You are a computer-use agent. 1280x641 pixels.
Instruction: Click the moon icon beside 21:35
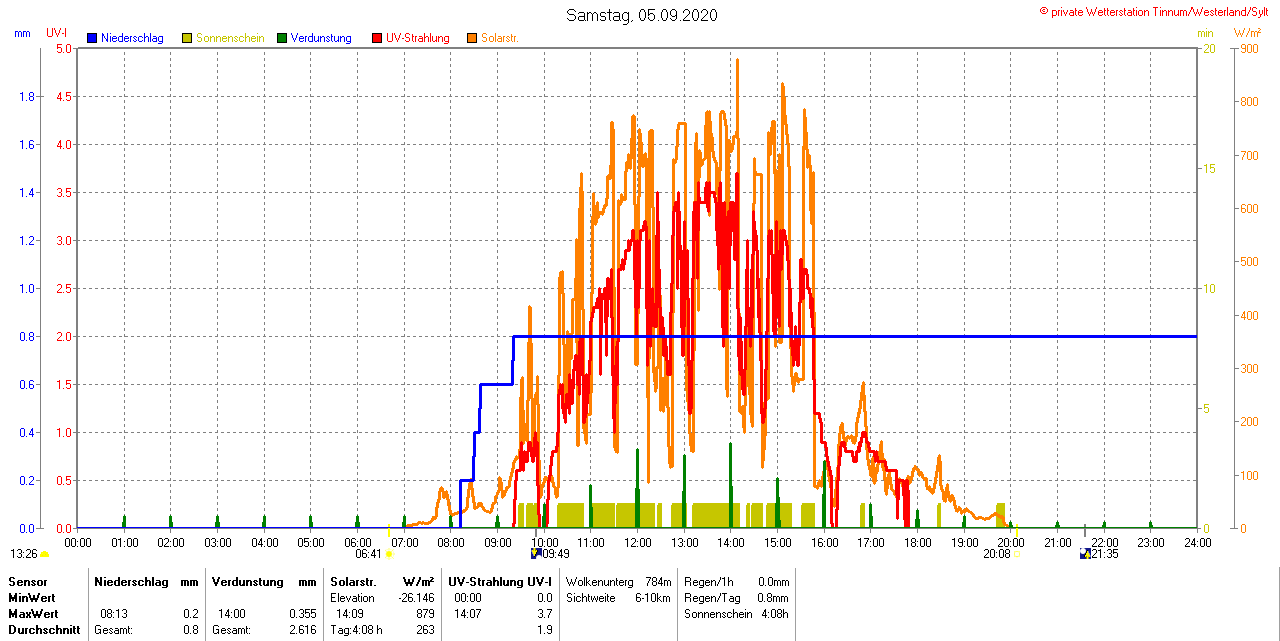1086,553
